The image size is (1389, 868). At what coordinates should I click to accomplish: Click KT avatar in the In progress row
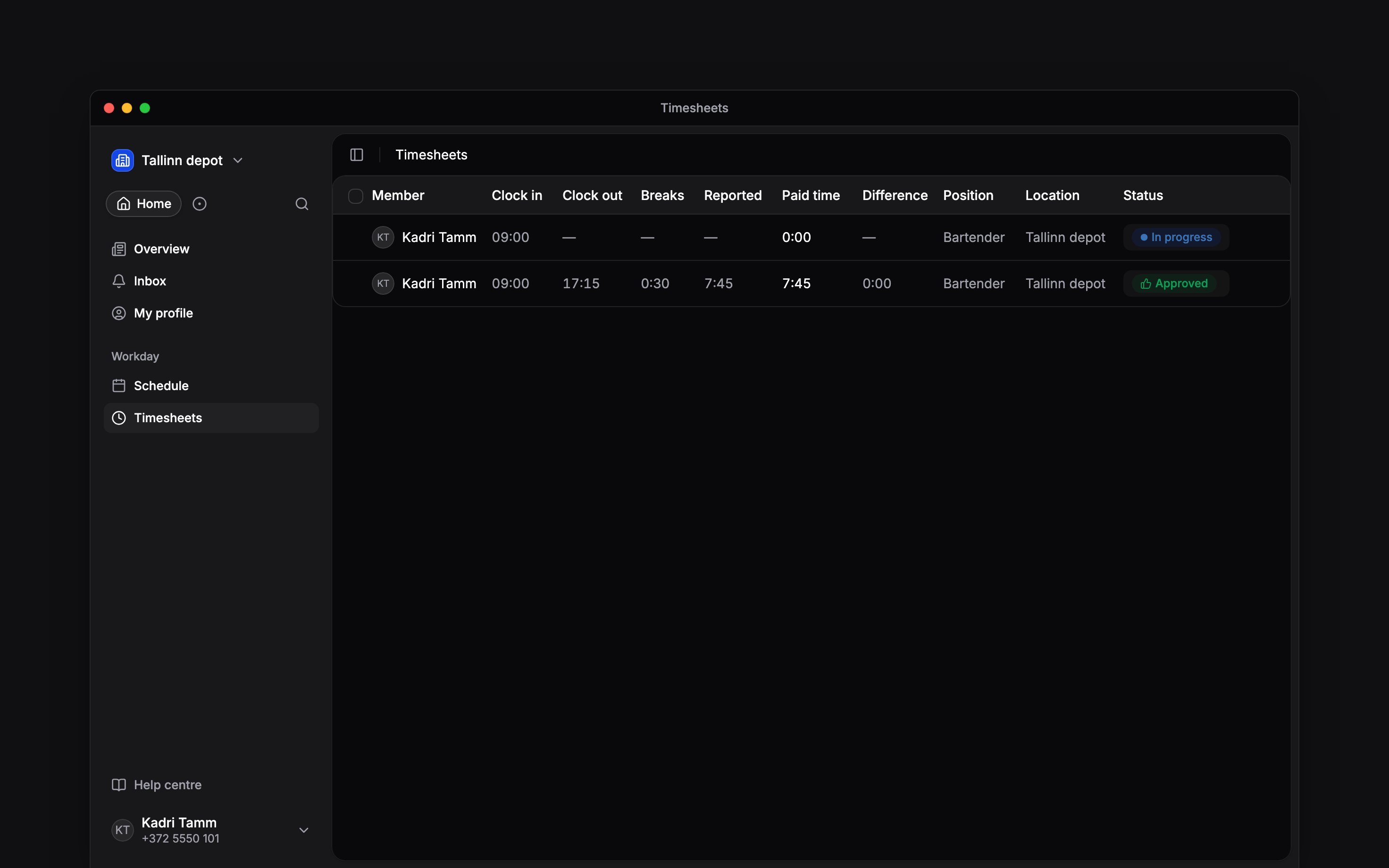(383, 238)
